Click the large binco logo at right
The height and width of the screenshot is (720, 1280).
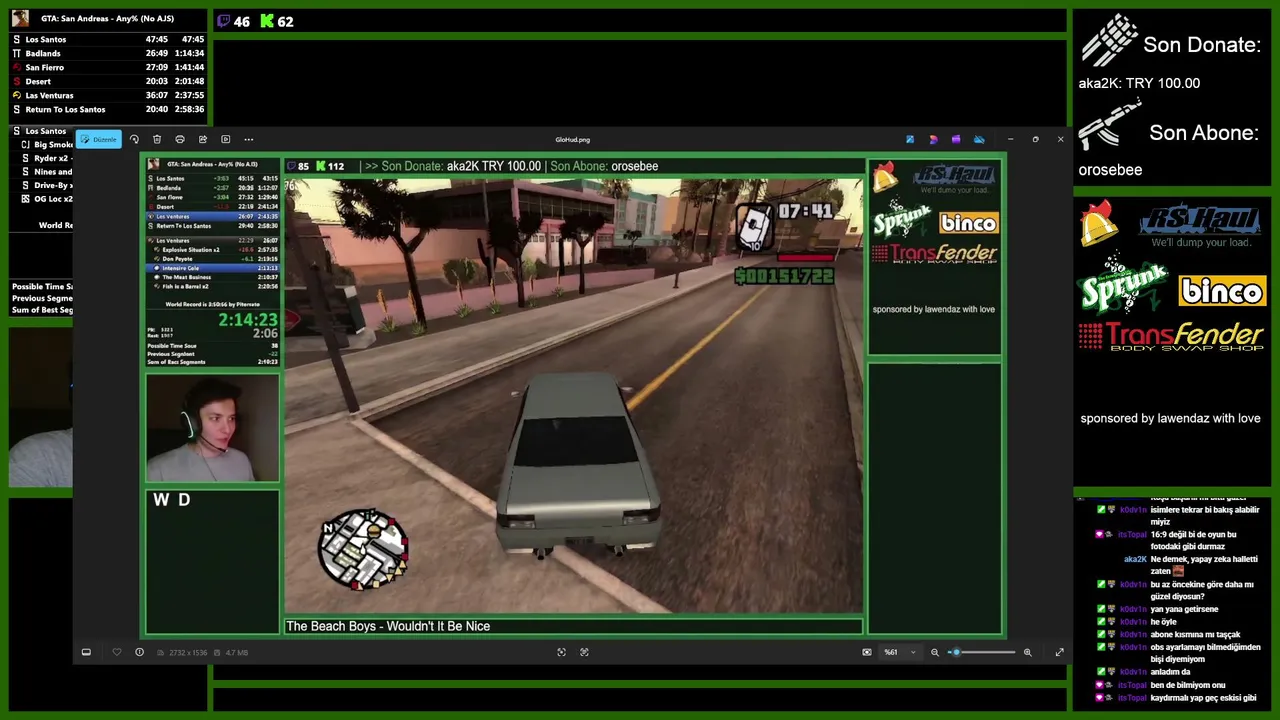click(x=1222, y=291)
